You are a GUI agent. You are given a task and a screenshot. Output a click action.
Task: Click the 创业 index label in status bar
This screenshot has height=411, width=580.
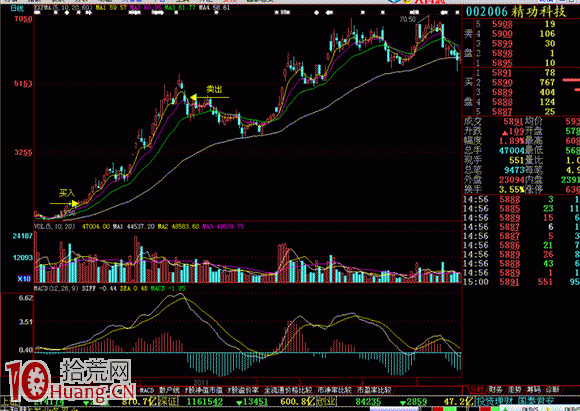326,401
